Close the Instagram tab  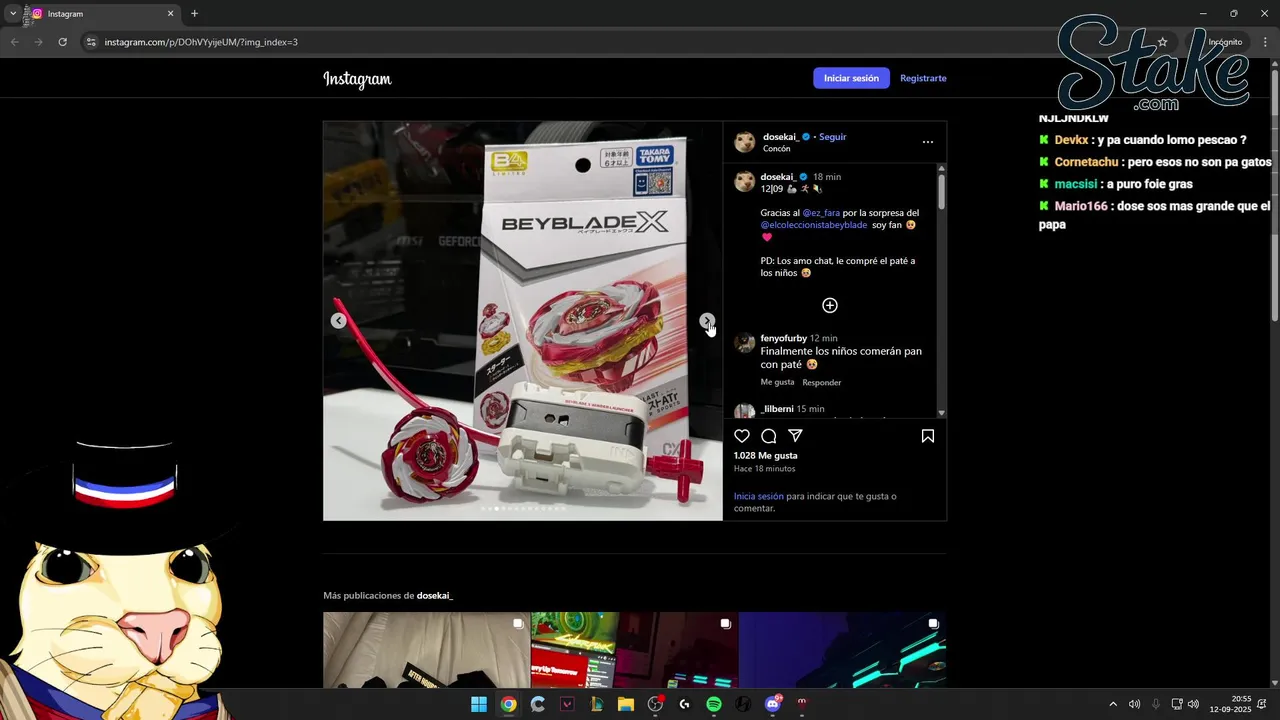click(170, 14)
